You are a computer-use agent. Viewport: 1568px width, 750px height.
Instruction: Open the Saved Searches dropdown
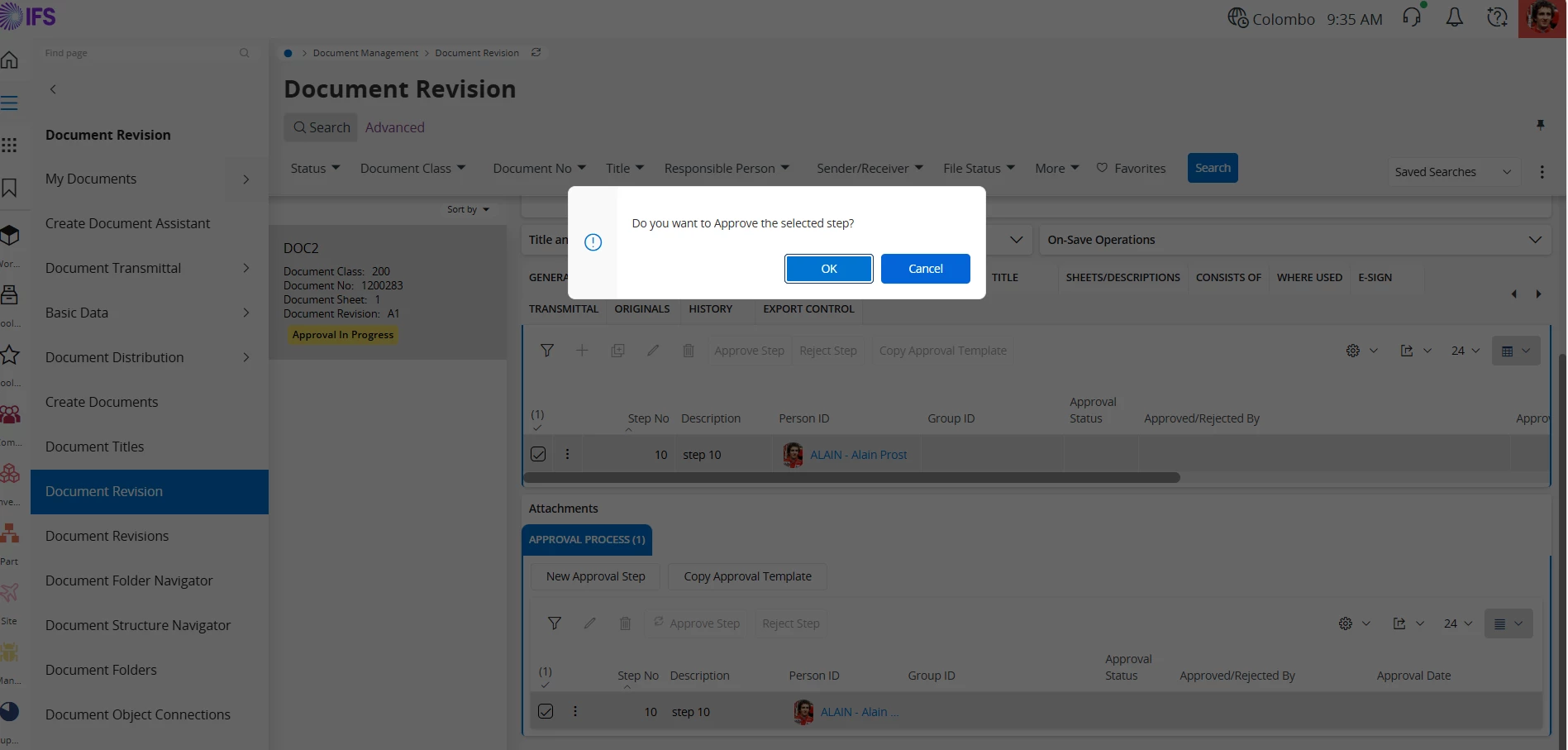click(x=1453, y=172)
